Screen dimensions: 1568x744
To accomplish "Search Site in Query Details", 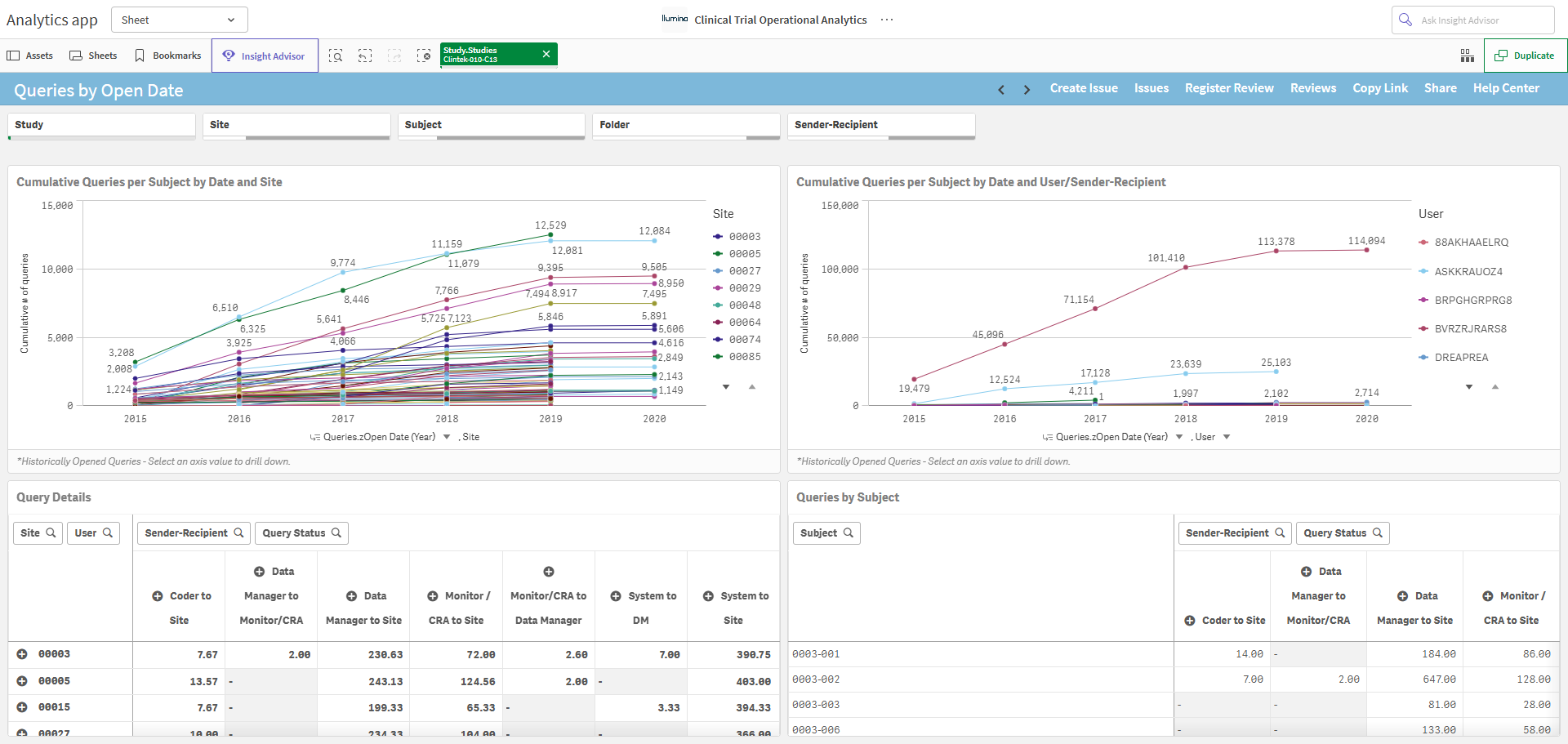I will [38, 533].
